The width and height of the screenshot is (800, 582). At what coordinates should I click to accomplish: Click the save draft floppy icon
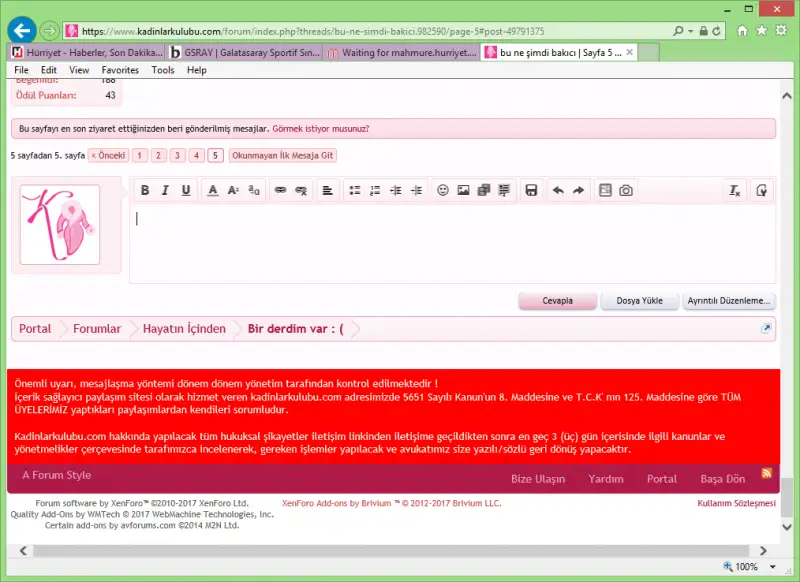pyautogui.click(x=531, y=190)
